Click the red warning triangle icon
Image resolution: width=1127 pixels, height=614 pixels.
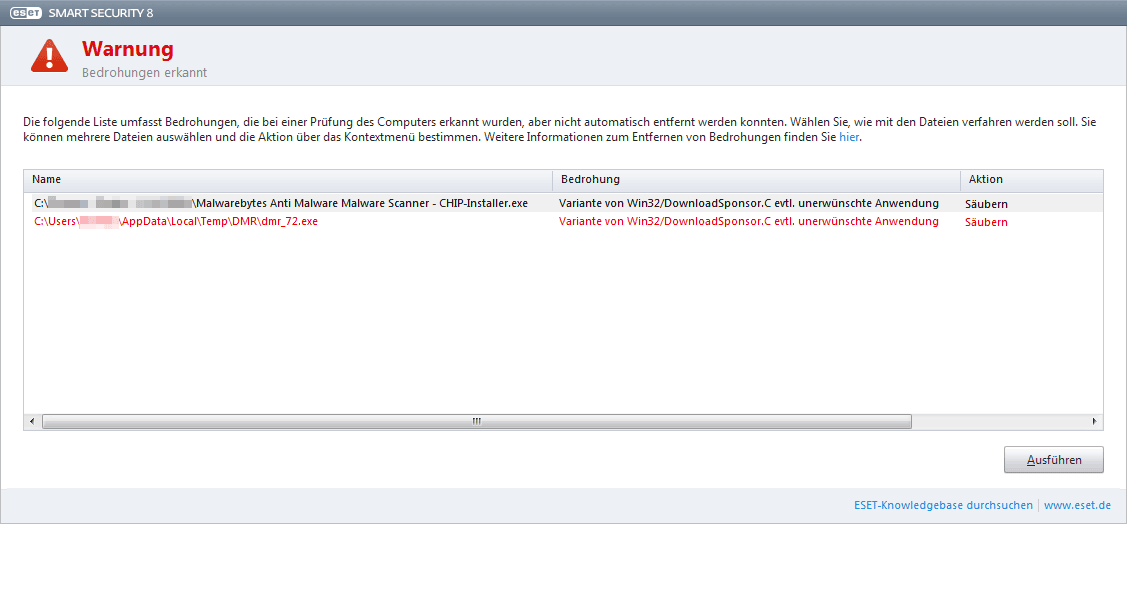coord(49,57)
